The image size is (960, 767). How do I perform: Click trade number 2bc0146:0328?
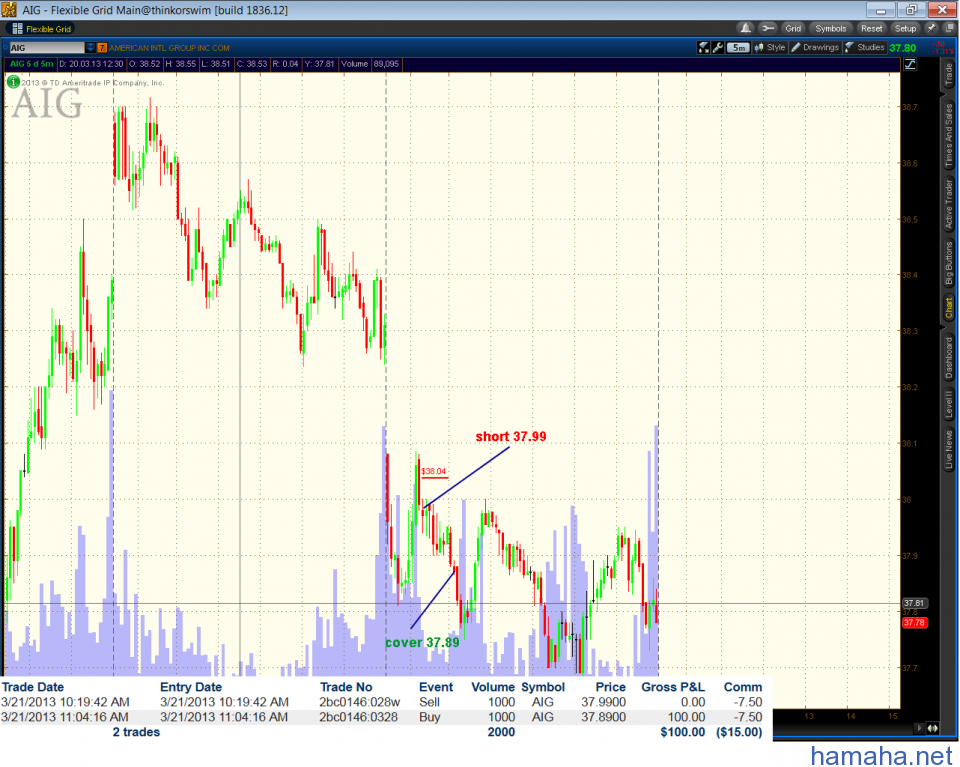tap(358, 717)
